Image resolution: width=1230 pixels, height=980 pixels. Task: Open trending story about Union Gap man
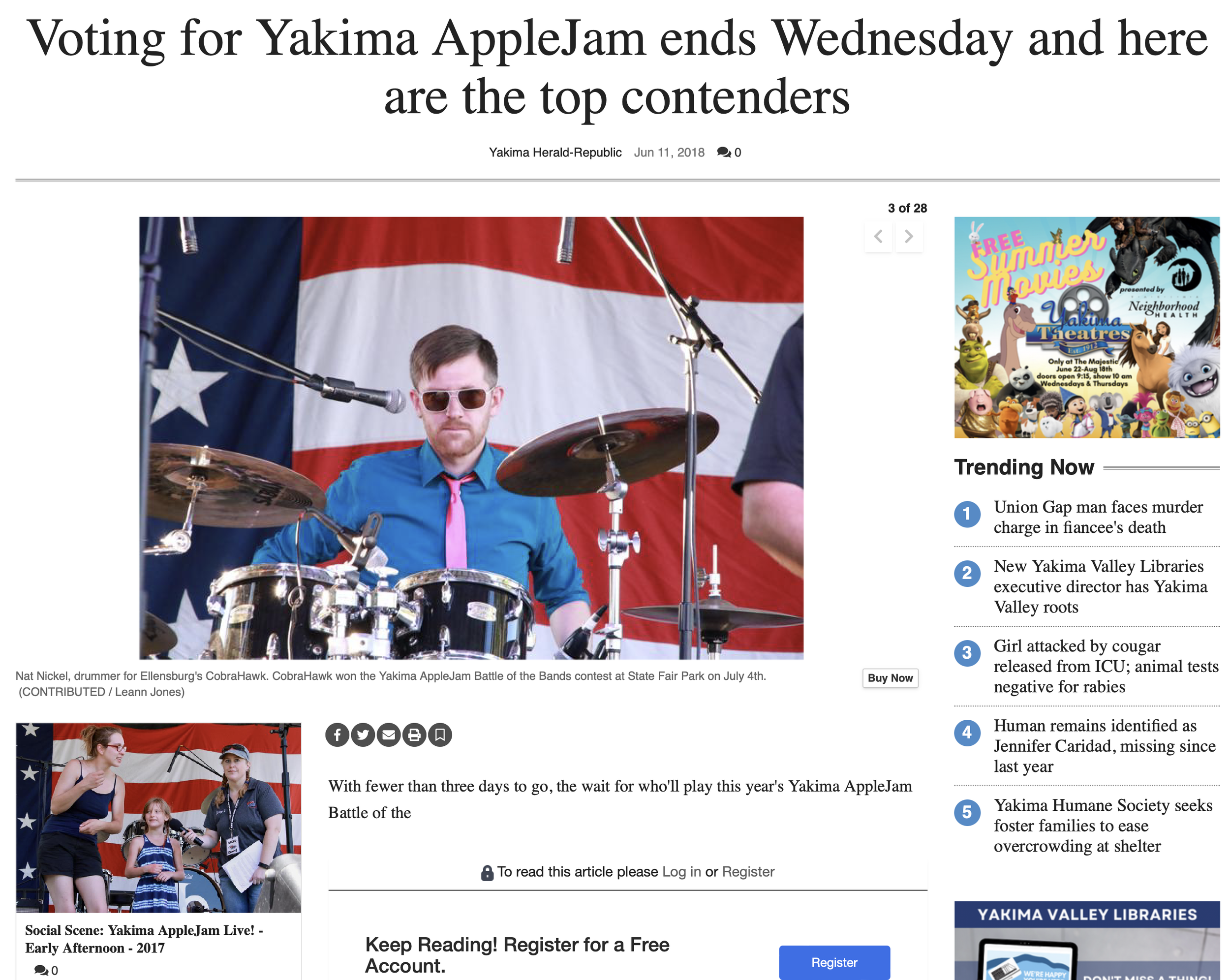tap(1098, 517)
